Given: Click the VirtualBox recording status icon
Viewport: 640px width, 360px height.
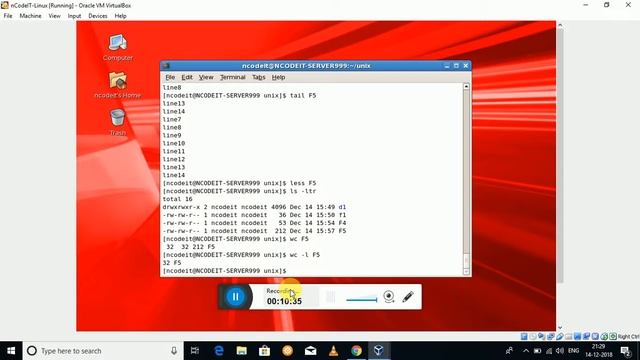Looking at the screenshot, I should (586, 336).
